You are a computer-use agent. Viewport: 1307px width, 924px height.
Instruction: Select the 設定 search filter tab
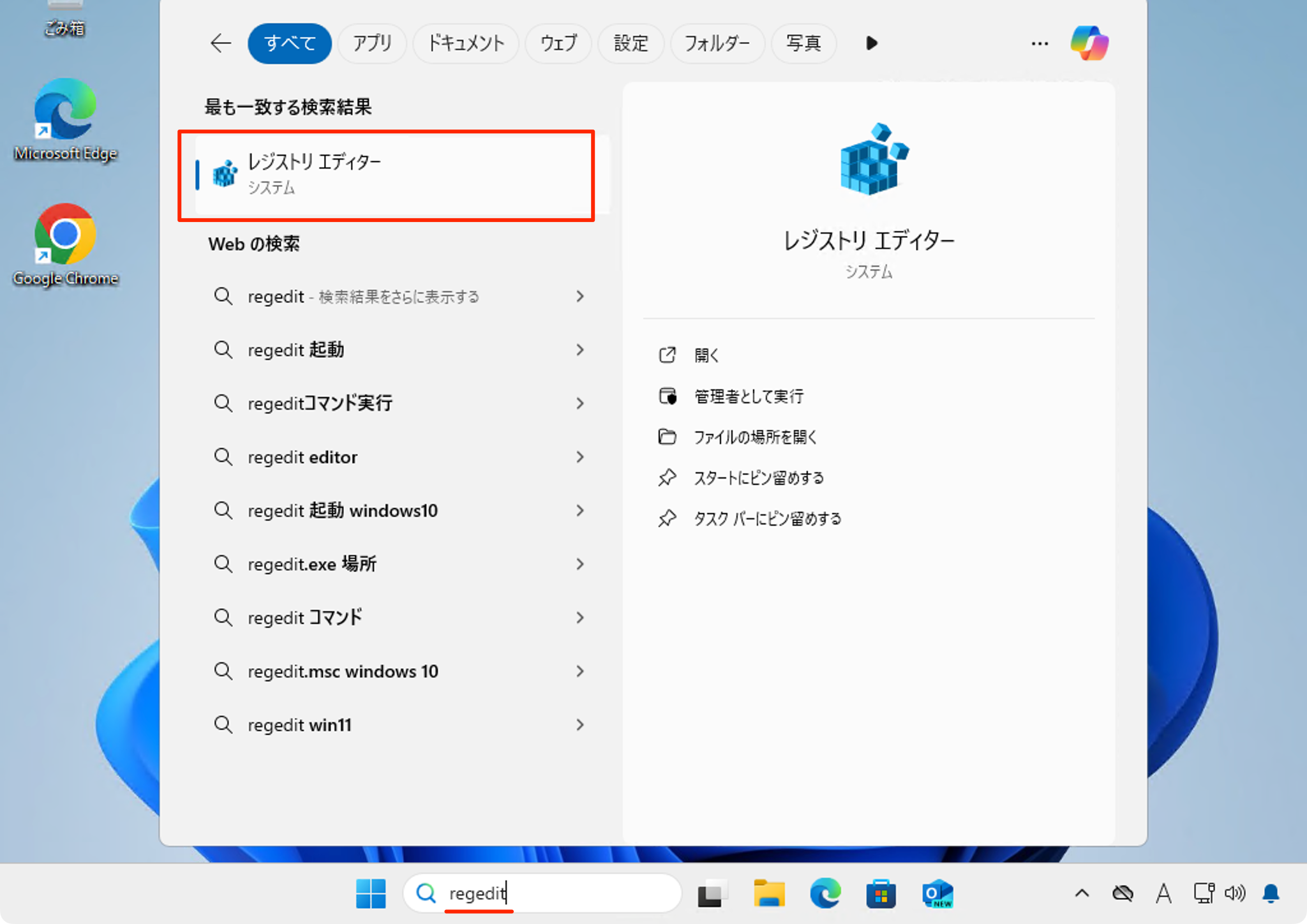pos(631,43)
